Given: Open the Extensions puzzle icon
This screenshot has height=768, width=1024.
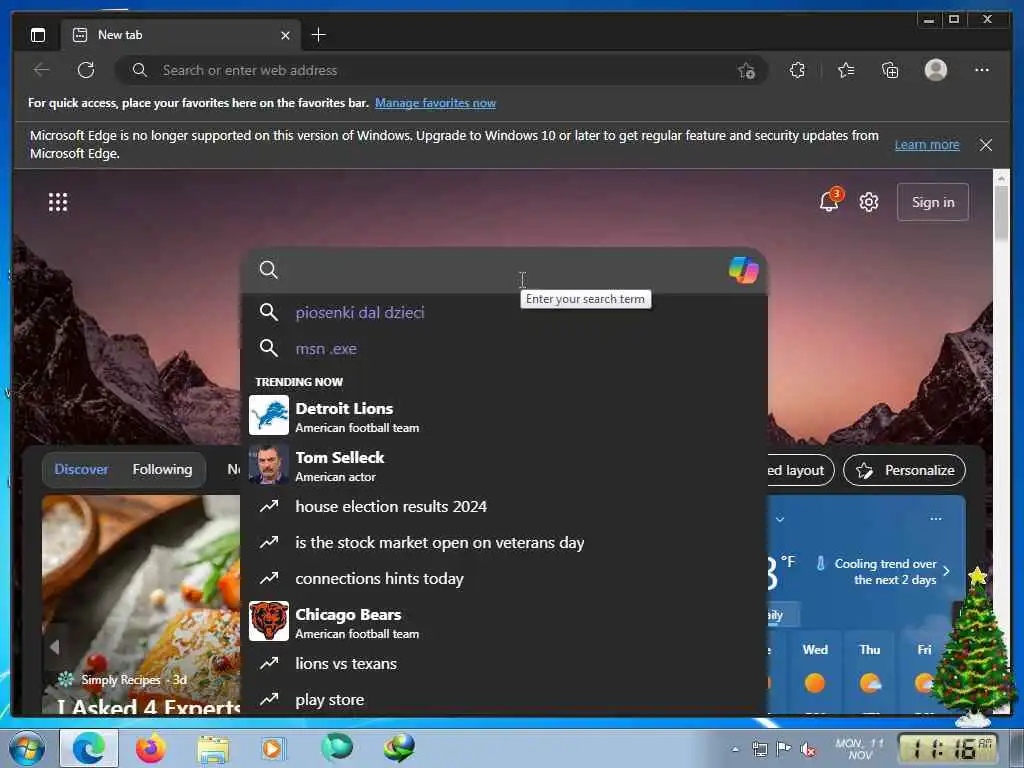Looking at the screenshot, I should (797, 70).
